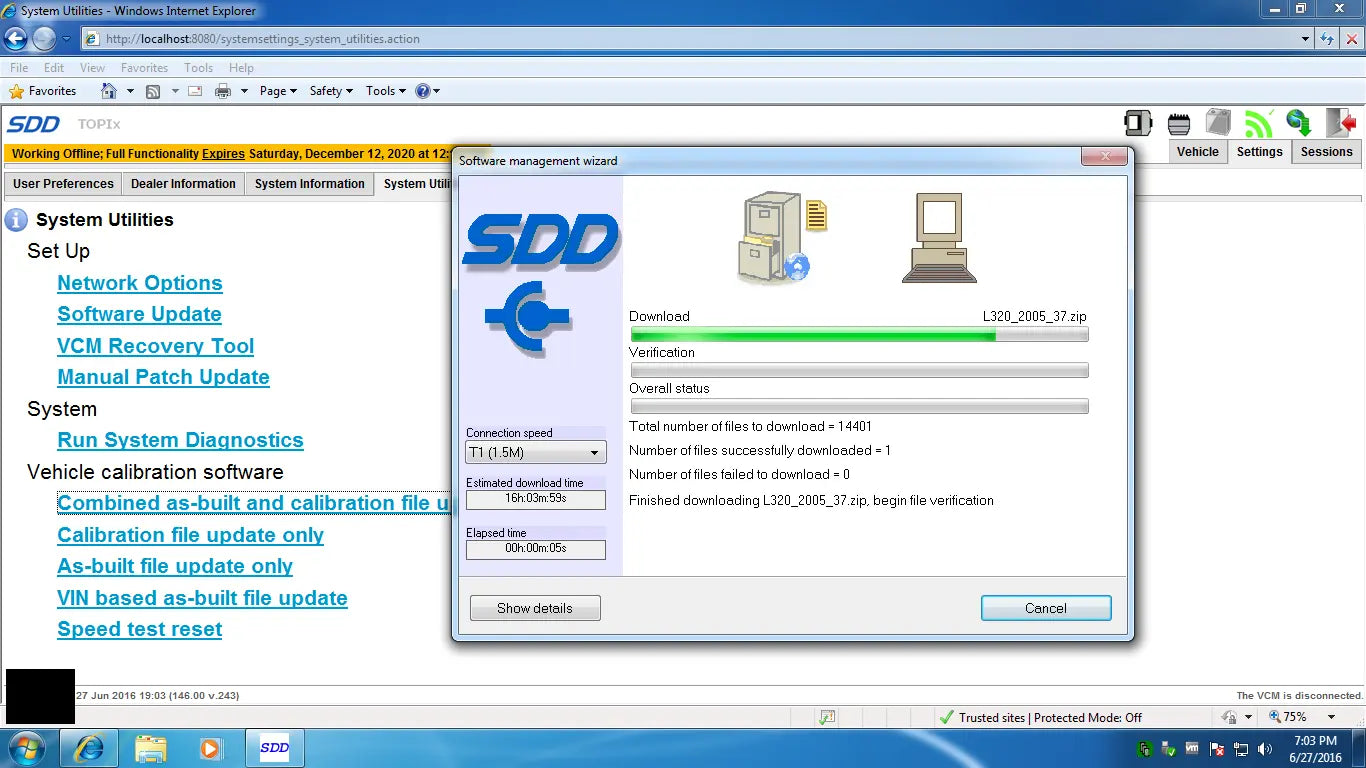This screenshot has width=1366, height=768.
Task: Expand the Safety dropdown menu
Action: pyautogui.click(x=331, y=91)
